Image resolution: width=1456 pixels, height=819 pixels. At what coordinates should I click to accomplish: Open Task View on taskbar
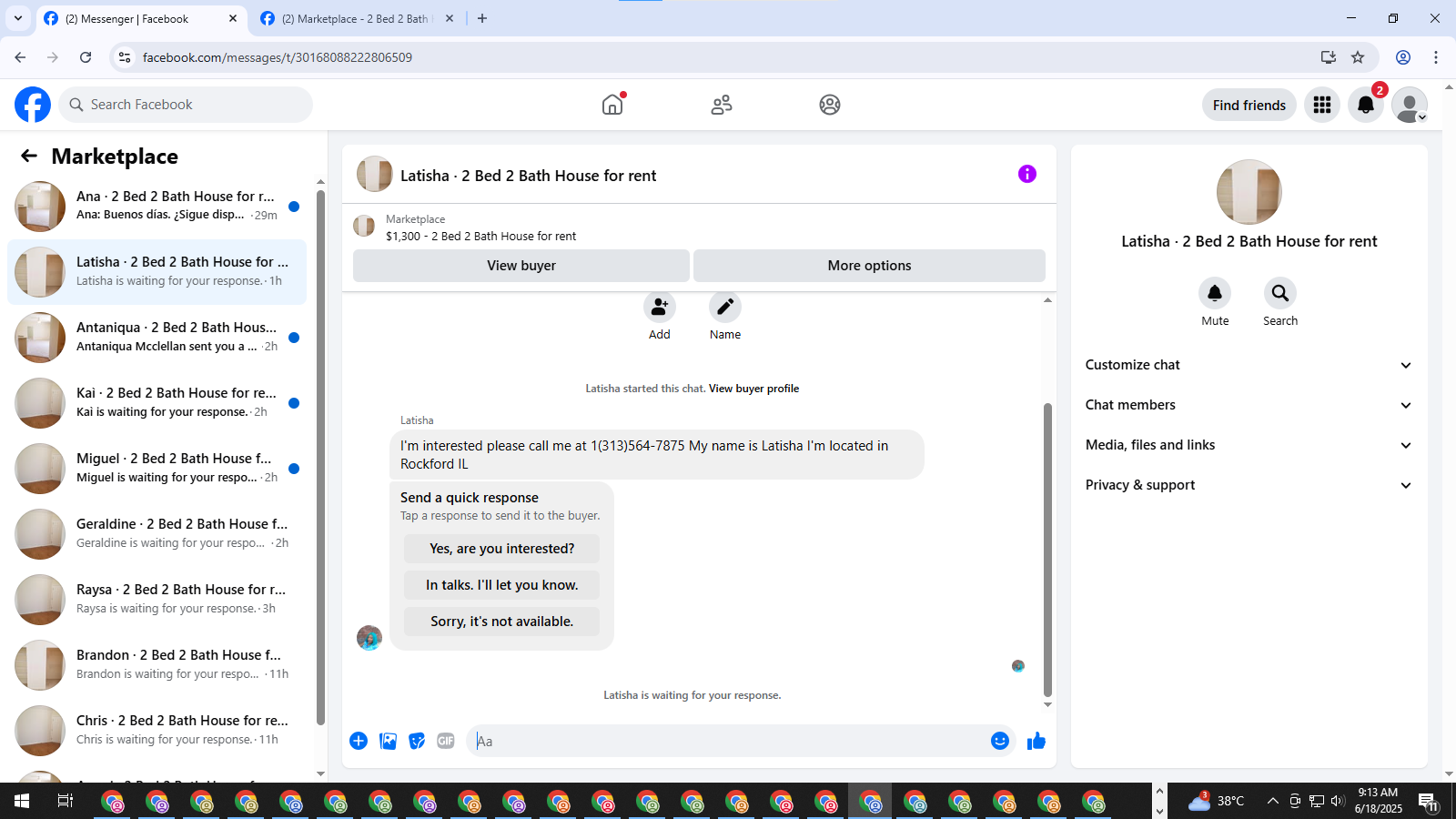tap(66, 801)
